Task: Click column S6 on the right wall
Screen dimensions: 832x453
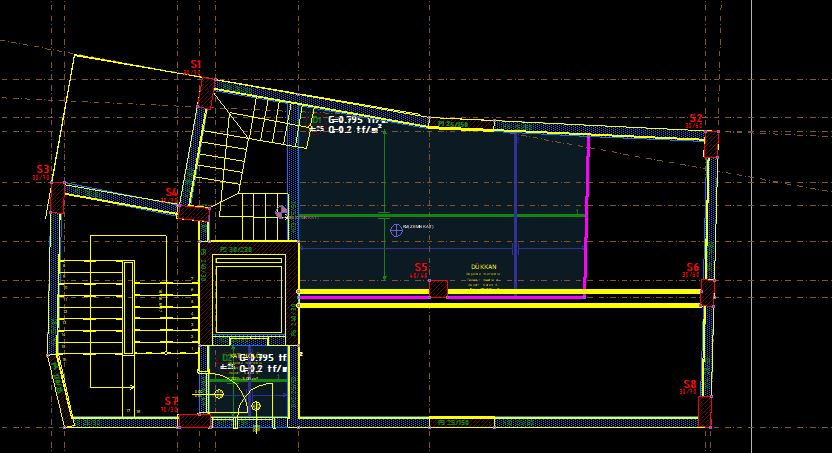Action: (x=707, y=292)
